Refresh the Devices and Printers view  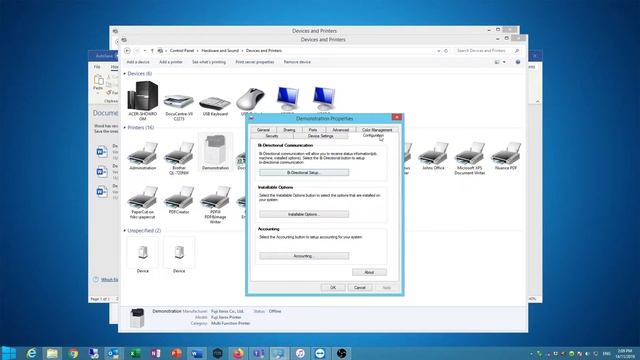pyautogui.click(x=446, y=51)
